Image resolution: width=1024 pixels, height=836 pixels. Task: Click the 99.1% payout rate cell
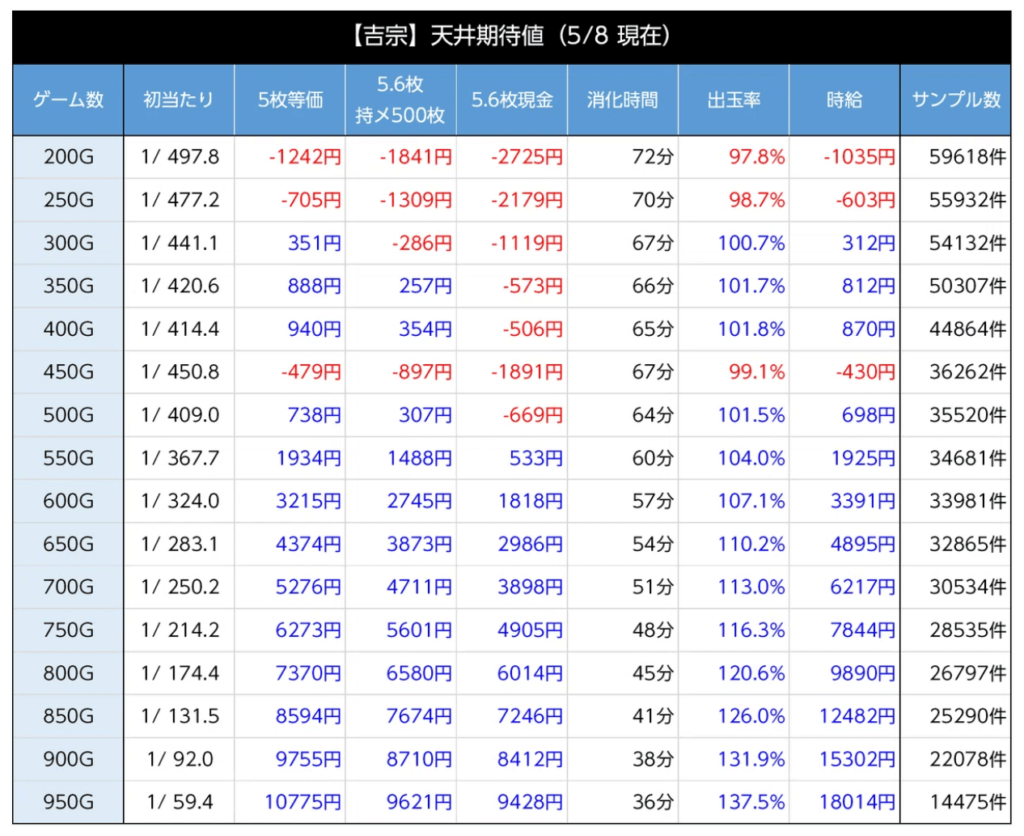[756, 372]
